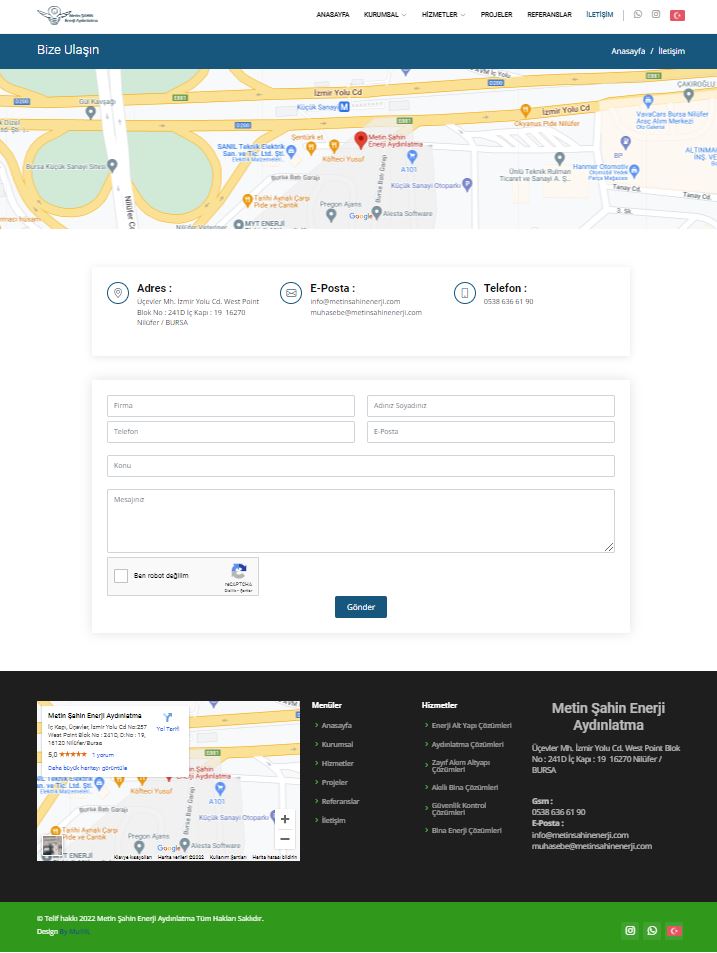Expand the KURUMSAL dropdown menu
Image resolution: width=717 pixels, height=953 pixels.
point(384,15)
